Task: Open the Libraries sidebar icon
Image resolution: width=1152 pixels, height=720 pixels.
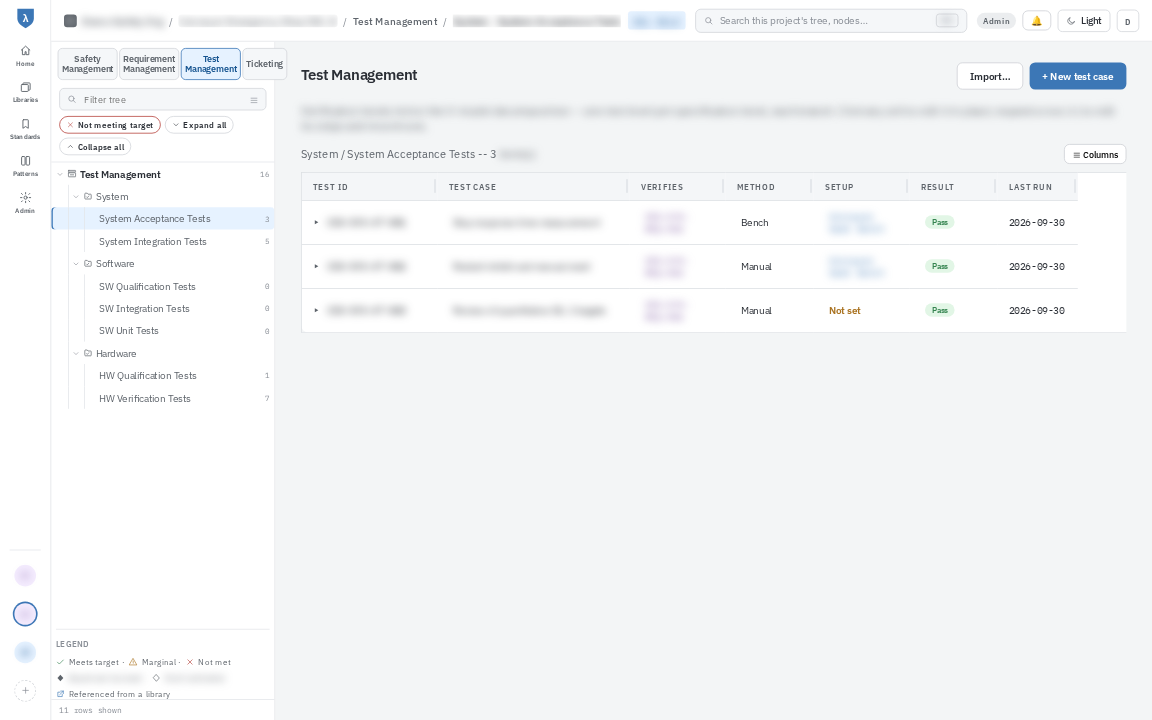Action: 25,92
